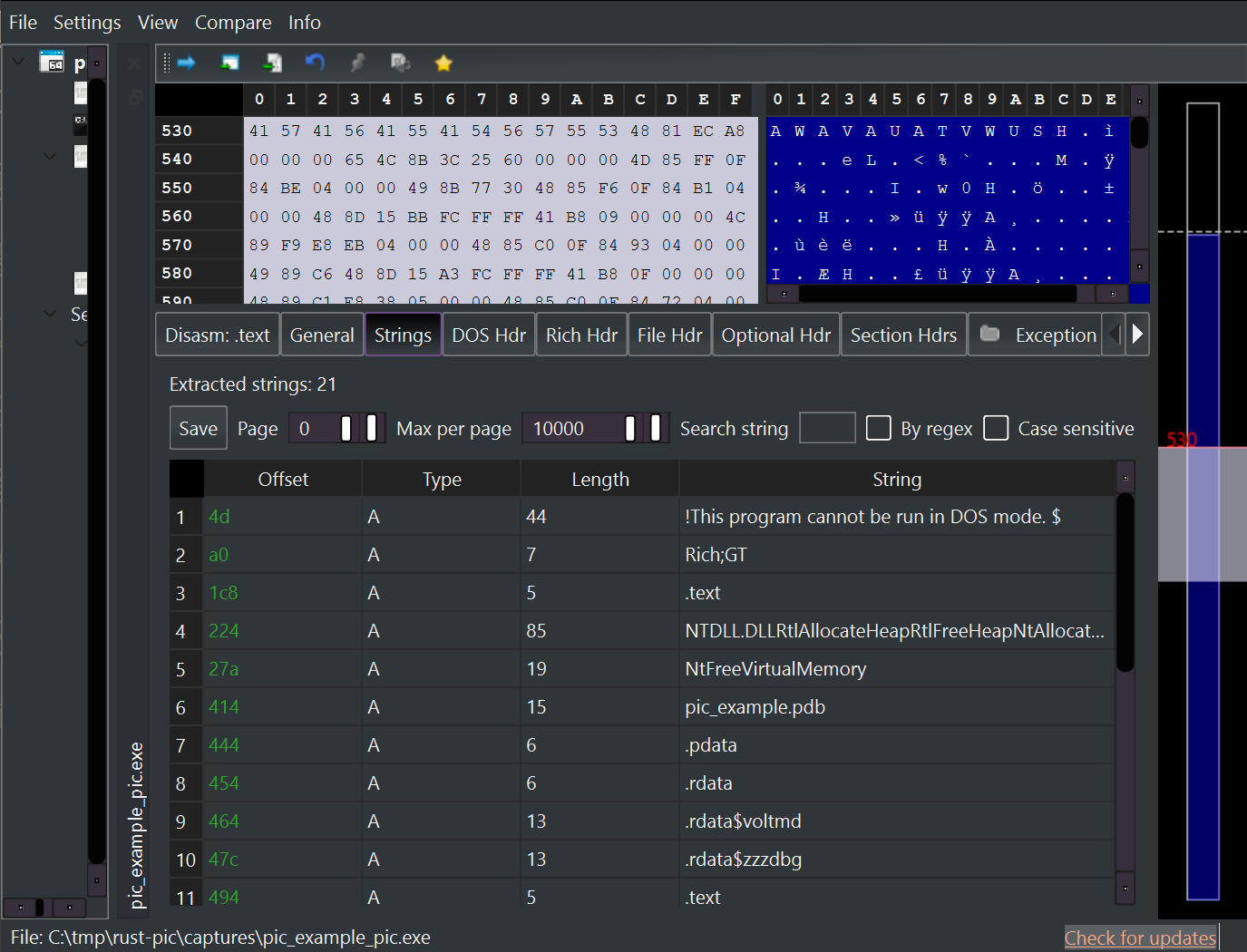Show the next tabs with the right arrow
This screenshot has width=1247, height=952.
(x=1137, y=335)
